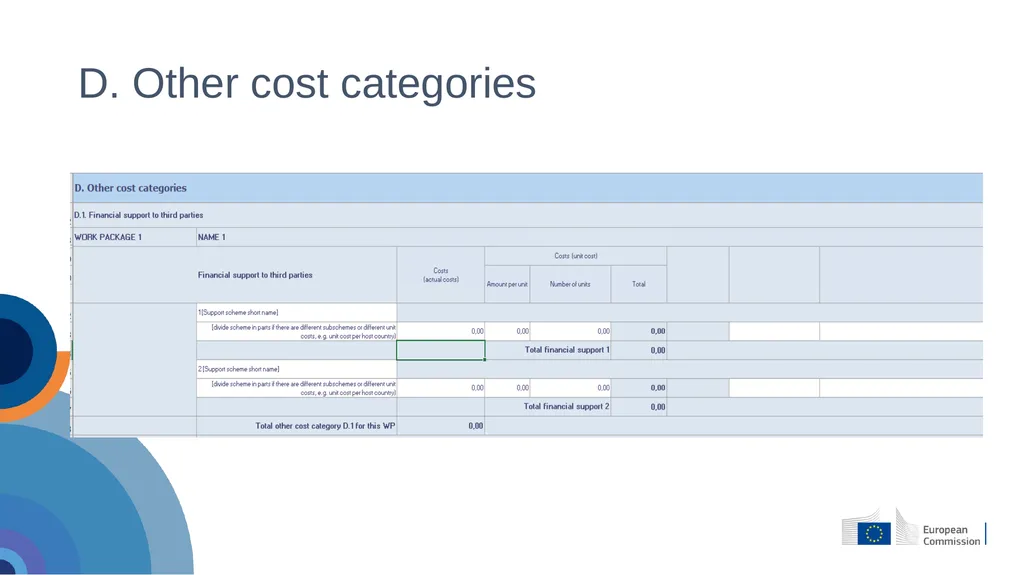Select the highlighted green-outlined empty cell
This screenshot has width=1024, height=575.
pyautogui.click(x=441, y=350)
